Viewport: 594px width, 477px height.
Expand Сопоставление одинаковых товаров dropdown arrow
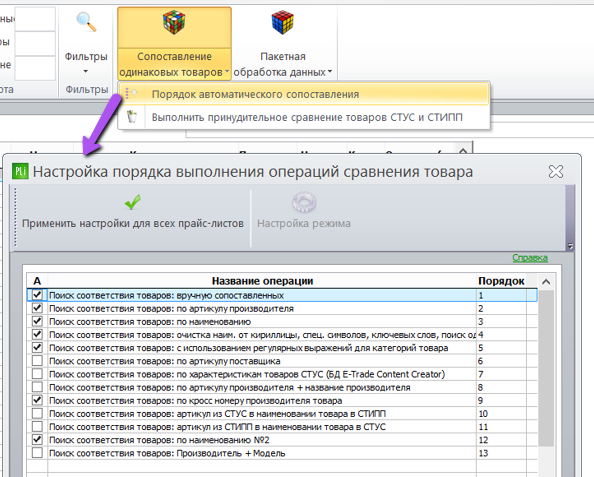[227, 71]
